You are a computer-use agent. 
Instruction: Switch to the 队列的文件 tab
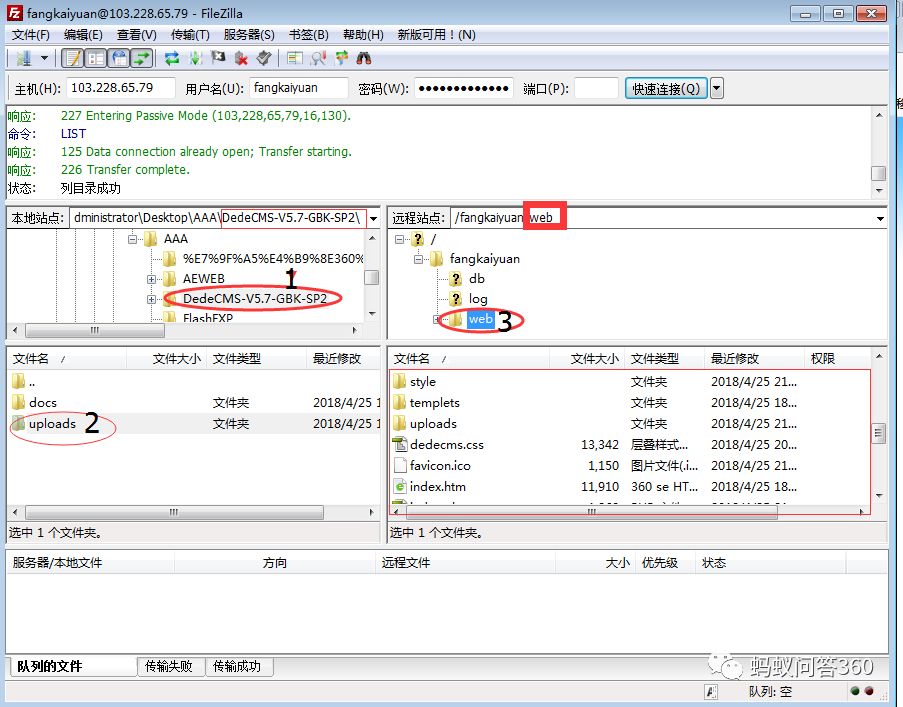pyautogui.click(x=73, y=666)
